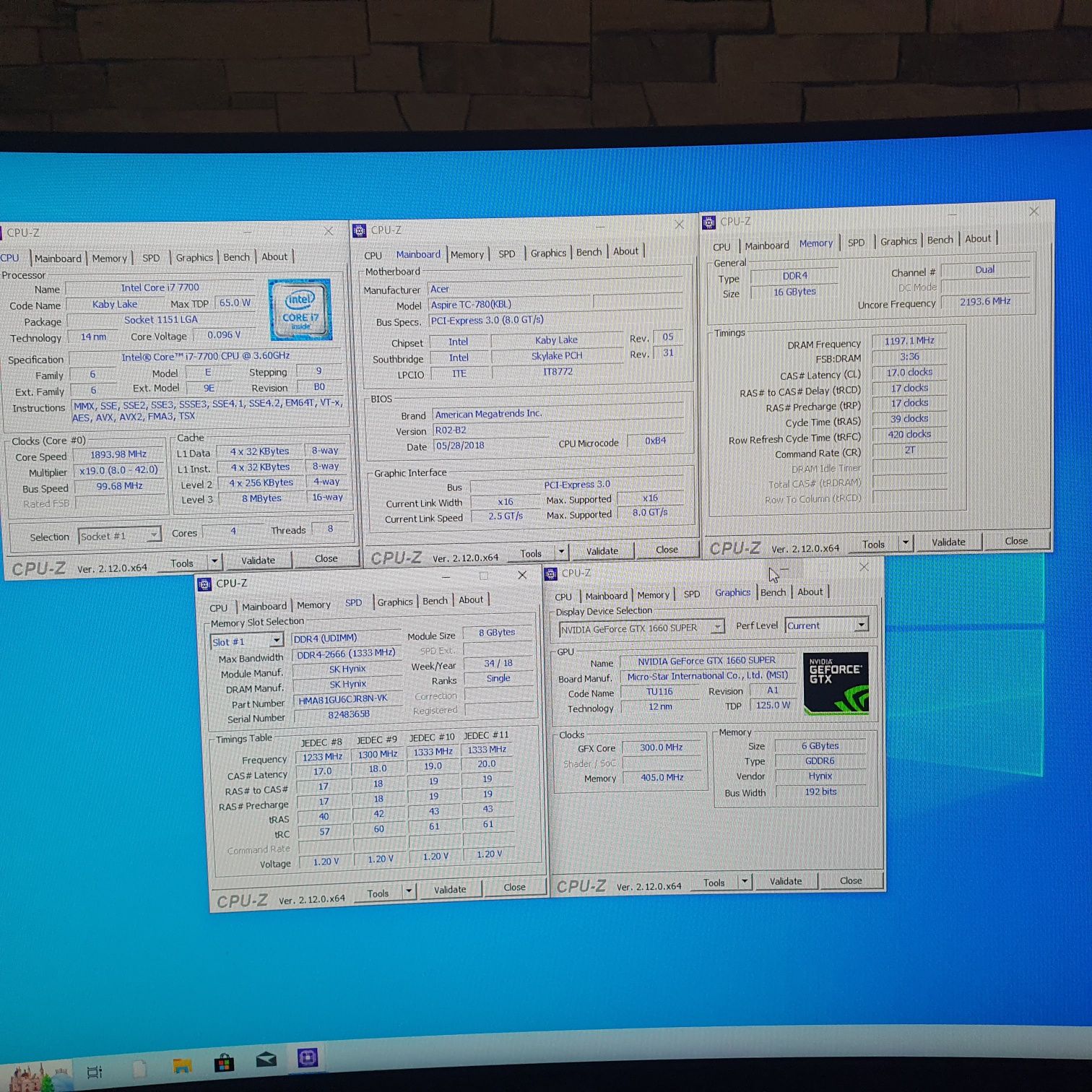This screenshot has height=1092, width=1092.
Task: Open Tools dropdown arrow in Mainboard window
Action: (563, 552)
